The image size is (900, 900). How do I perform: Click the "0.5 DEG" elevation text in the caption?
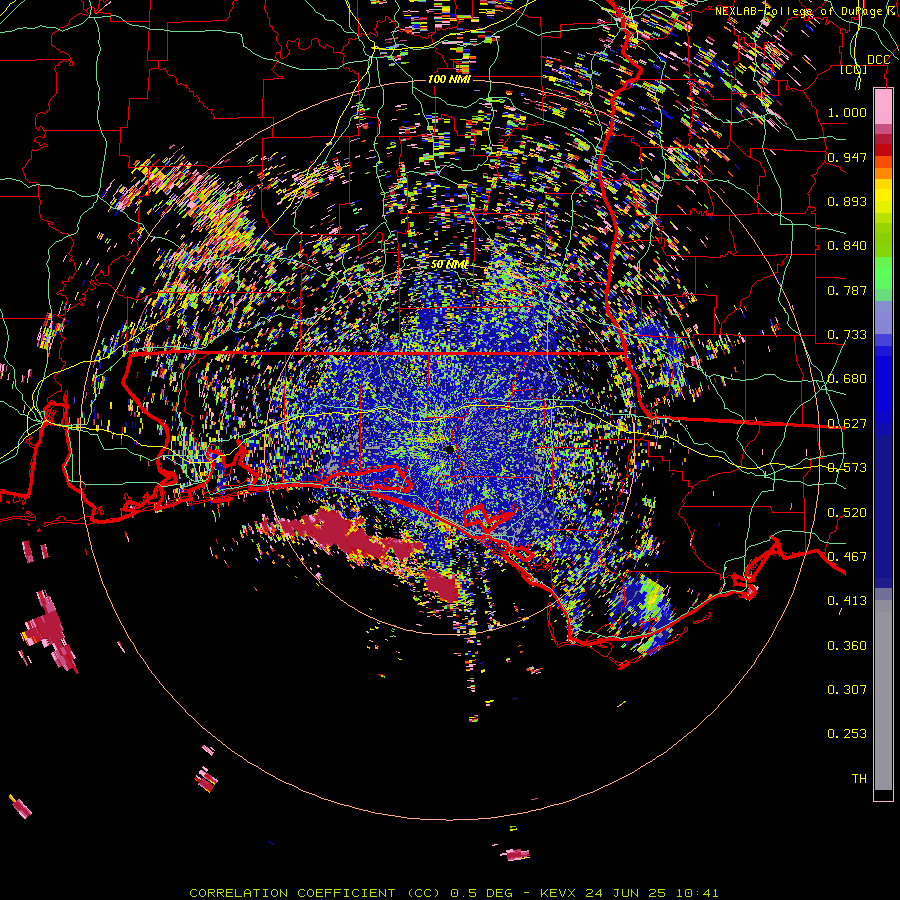pyautogui.click(x=481, y=893)
